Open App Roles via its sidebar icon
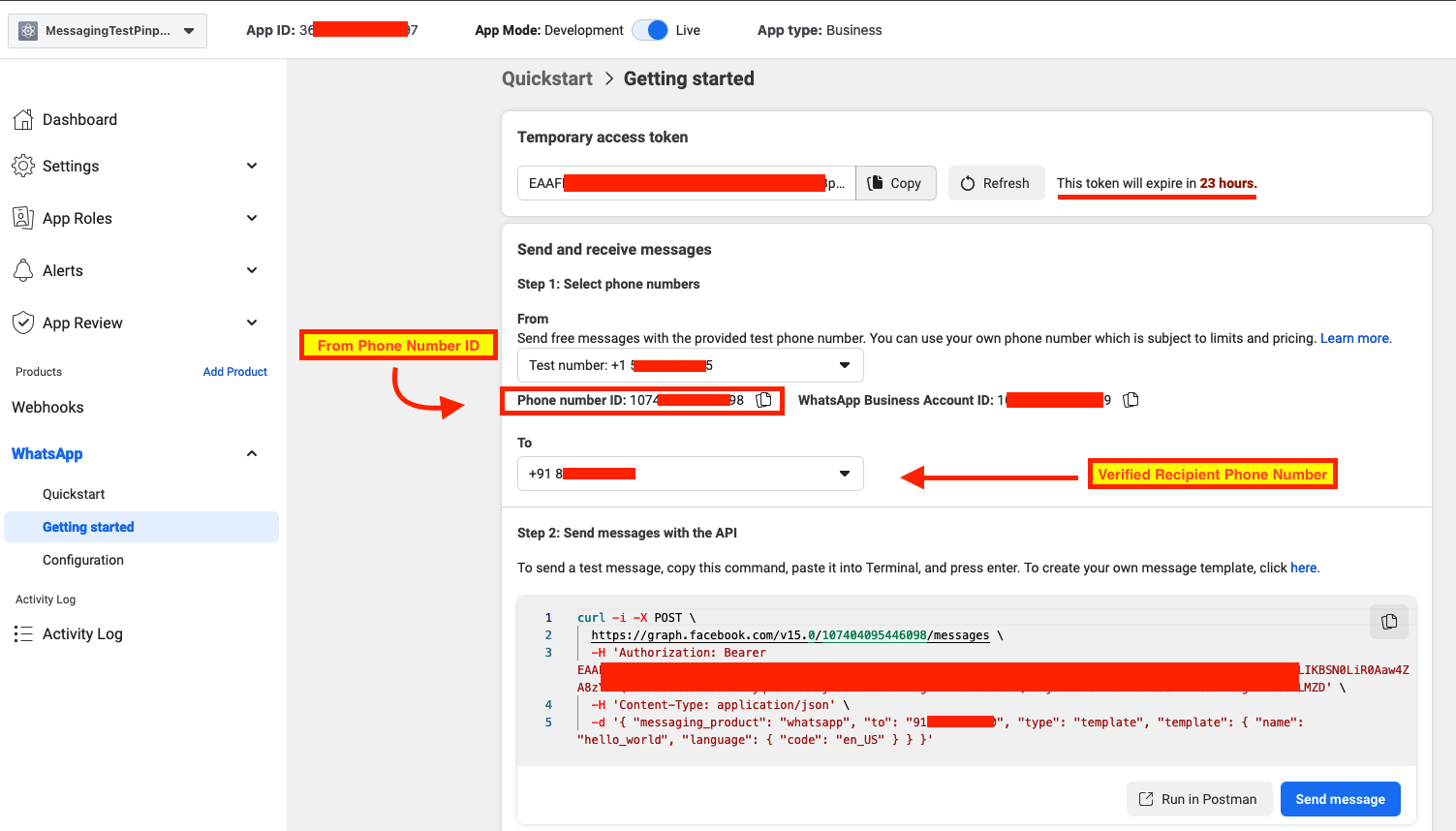Viewport: 1456px width, 831px height. (23, 218)
